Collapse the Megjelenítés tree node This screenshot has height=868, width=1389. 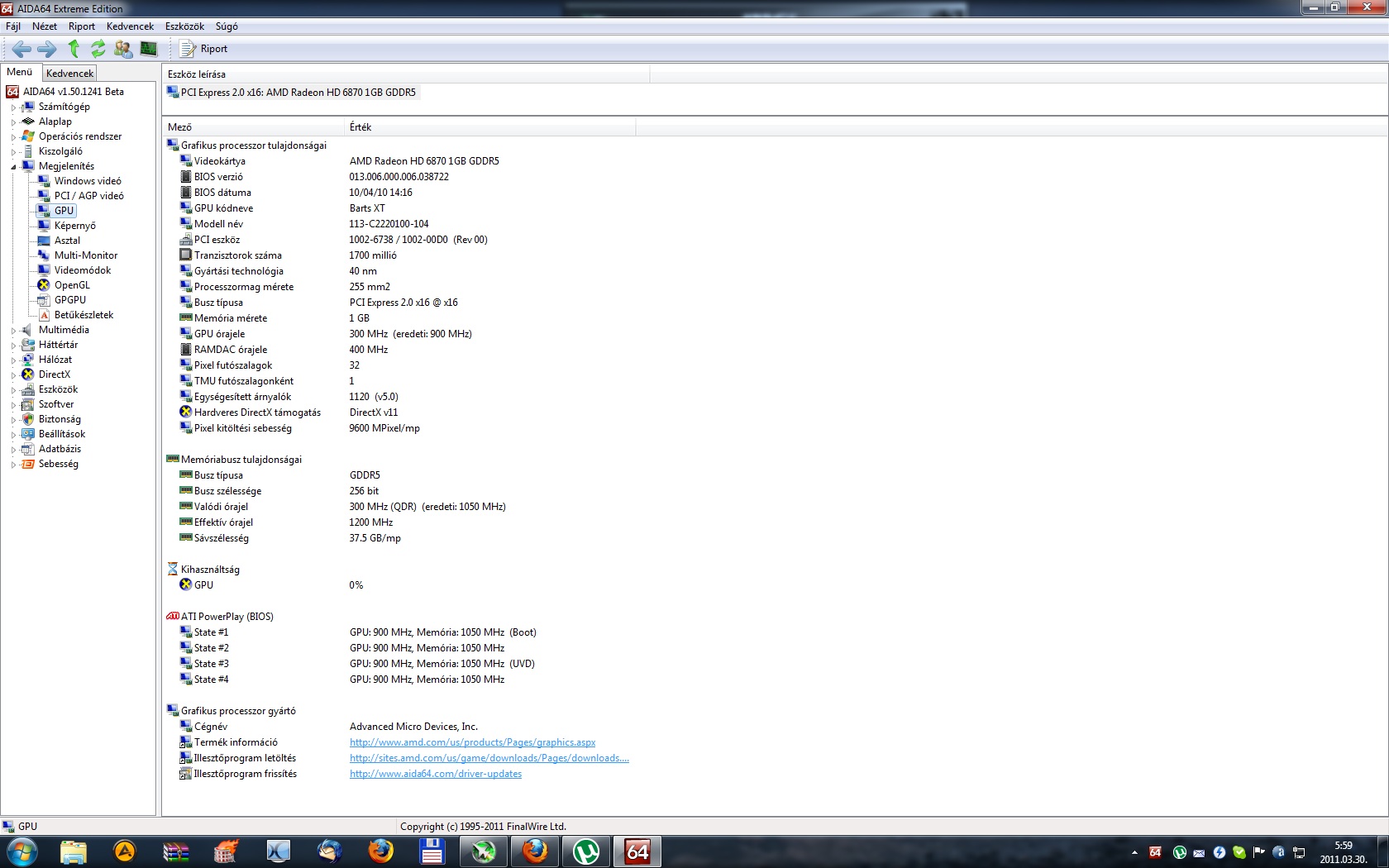pyautogui.click(x=13, y=167)
